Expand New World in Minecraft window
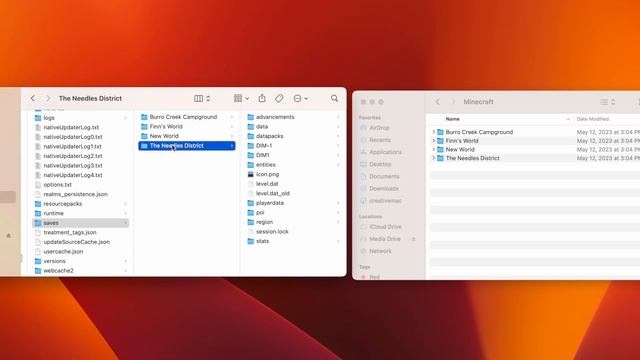This screenshot has width=640, height=360. 433,149
